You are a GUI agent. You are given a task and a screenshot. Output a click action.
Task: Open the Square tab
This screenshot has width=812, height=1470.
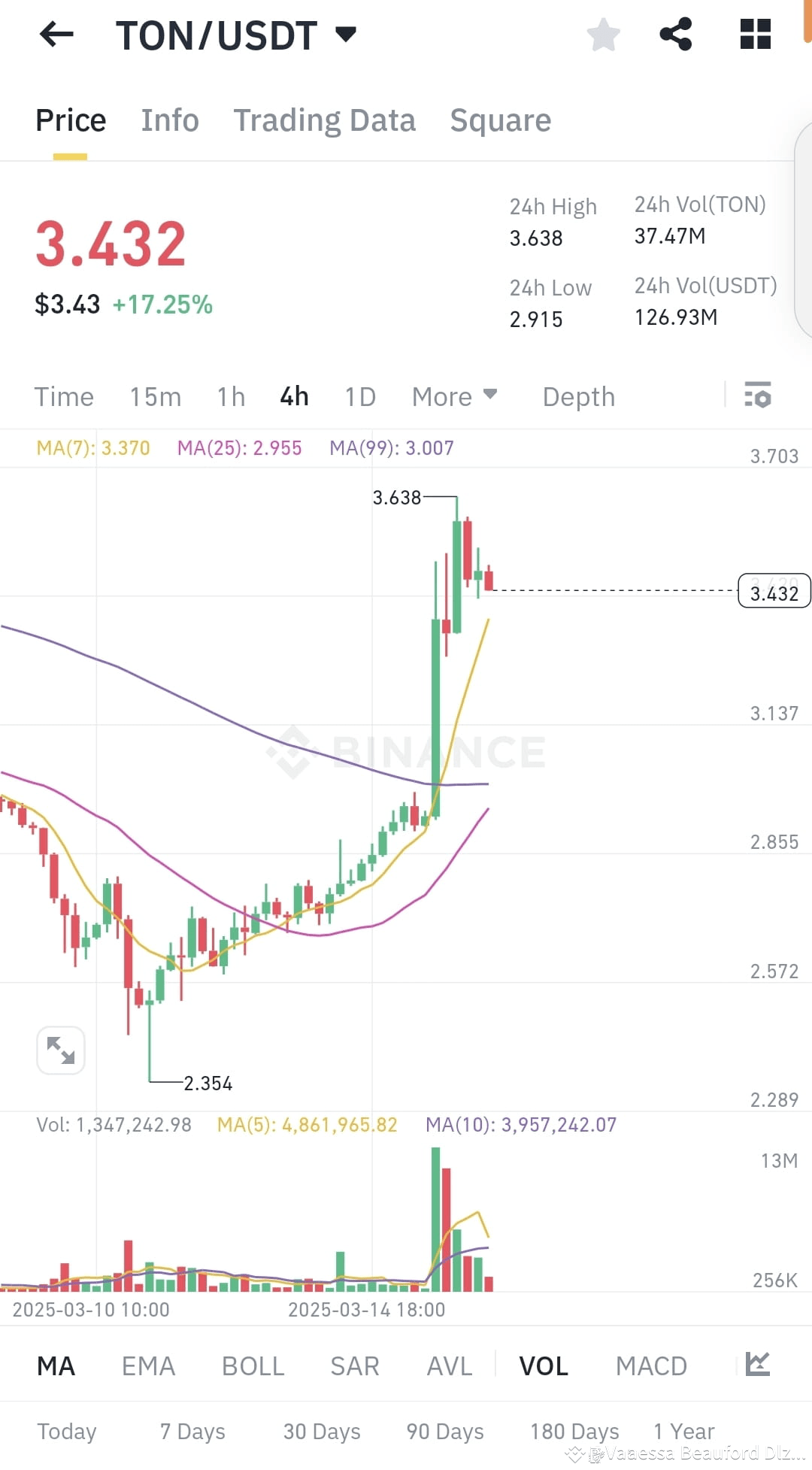(x=500, y=120)
